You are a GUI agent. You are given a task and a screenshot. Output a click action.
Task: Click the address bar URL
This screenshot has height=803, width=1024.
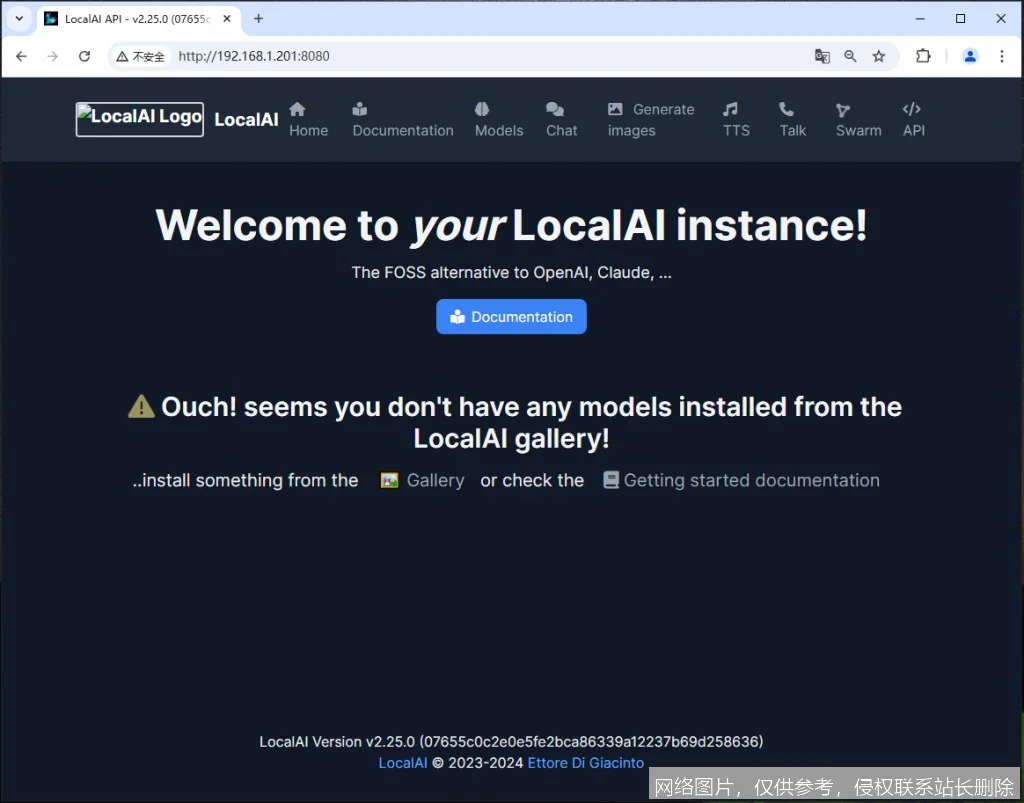[x=254, y=56]
